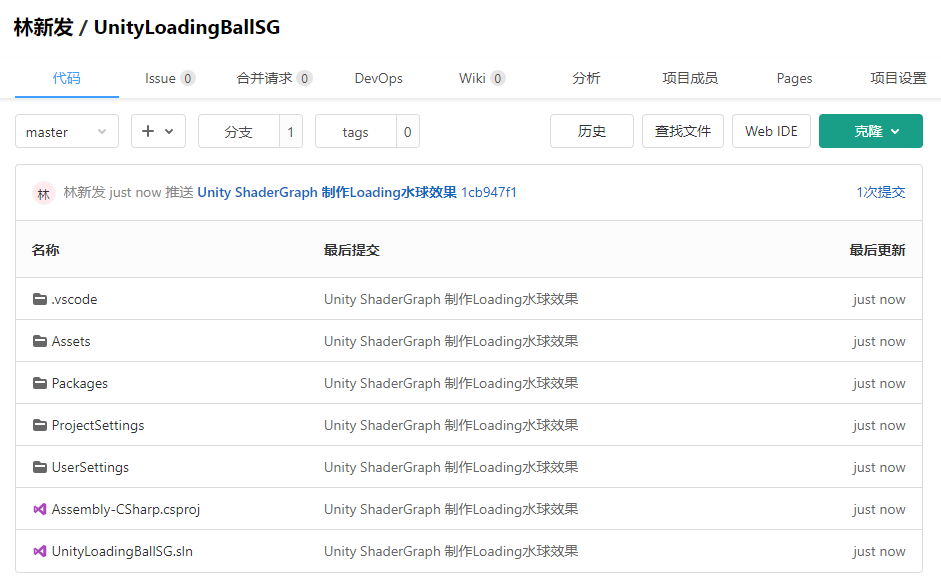Expand the plus menu chevron

point(169,131)
